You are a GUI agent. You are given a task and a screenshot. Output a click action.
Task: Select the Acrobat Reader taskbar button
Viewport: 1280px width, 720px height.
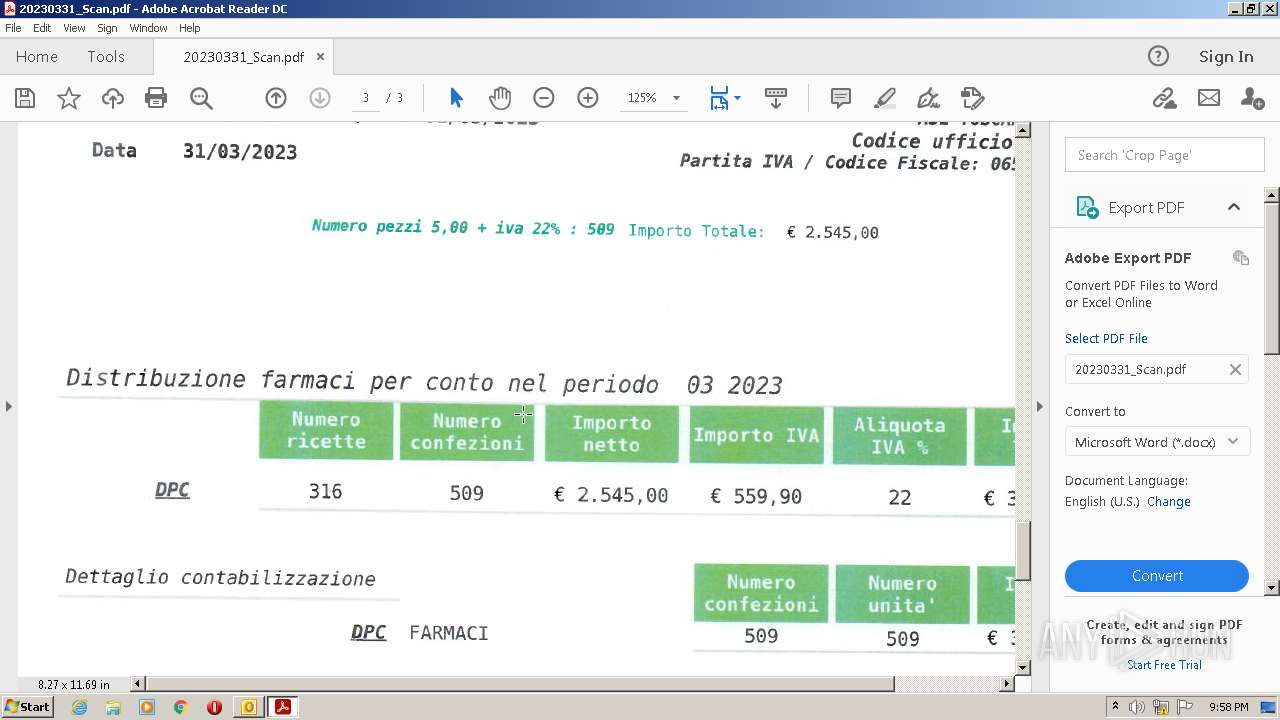pyautogui.click(x=282, y=707)
